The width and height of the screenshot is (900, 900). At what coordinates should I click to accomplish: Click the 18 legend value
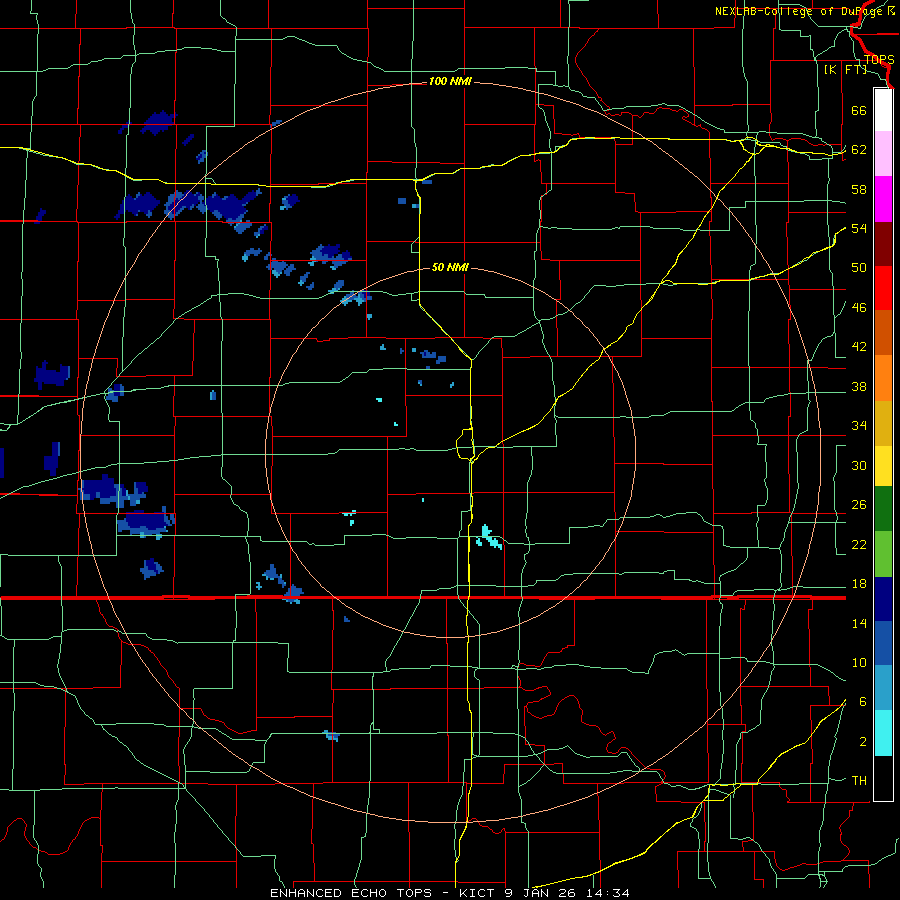(859, 584)
